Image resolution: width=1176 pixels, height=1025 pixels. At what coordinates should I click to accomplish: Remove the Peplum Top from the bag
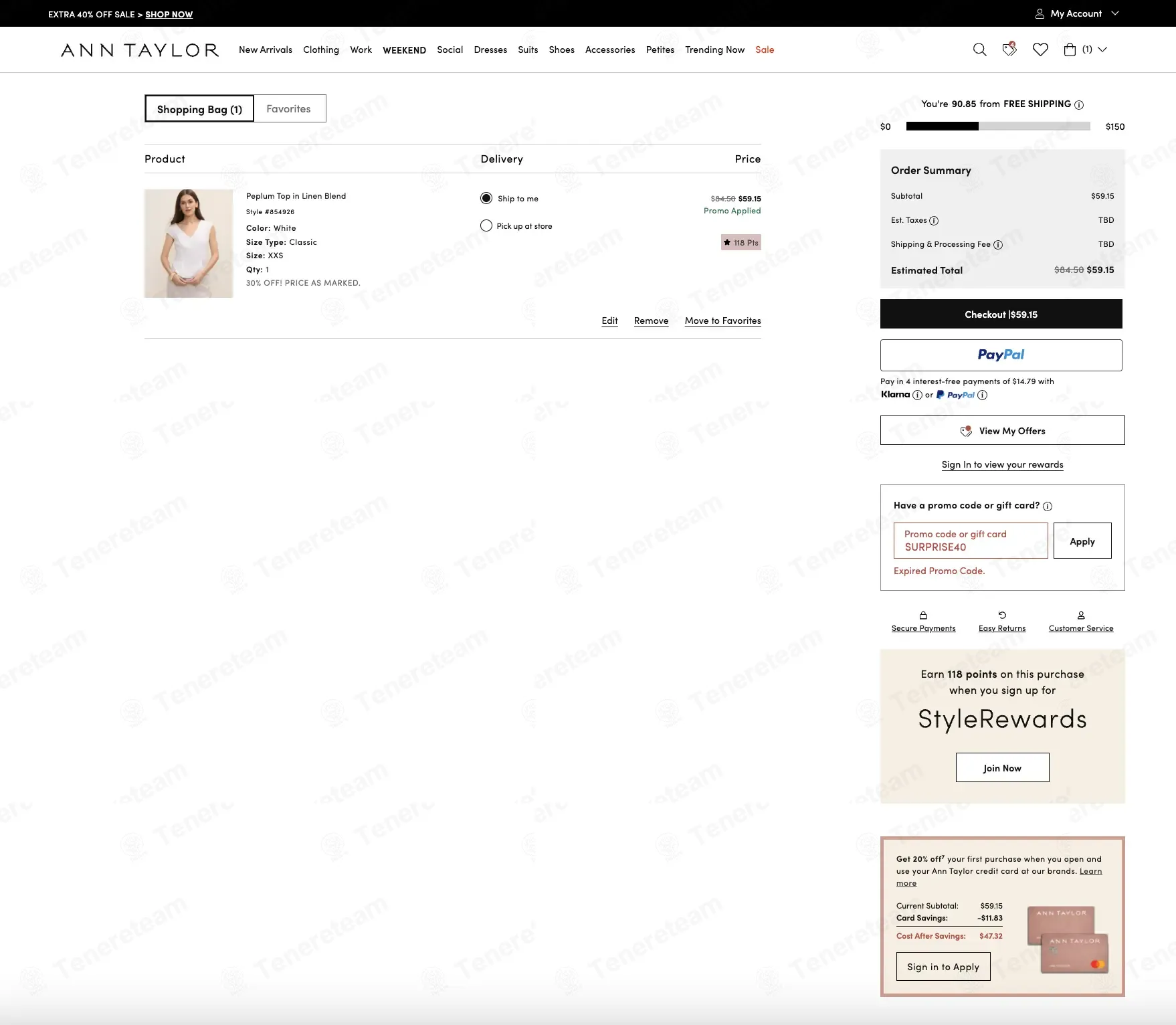click(x=652, y=321)
